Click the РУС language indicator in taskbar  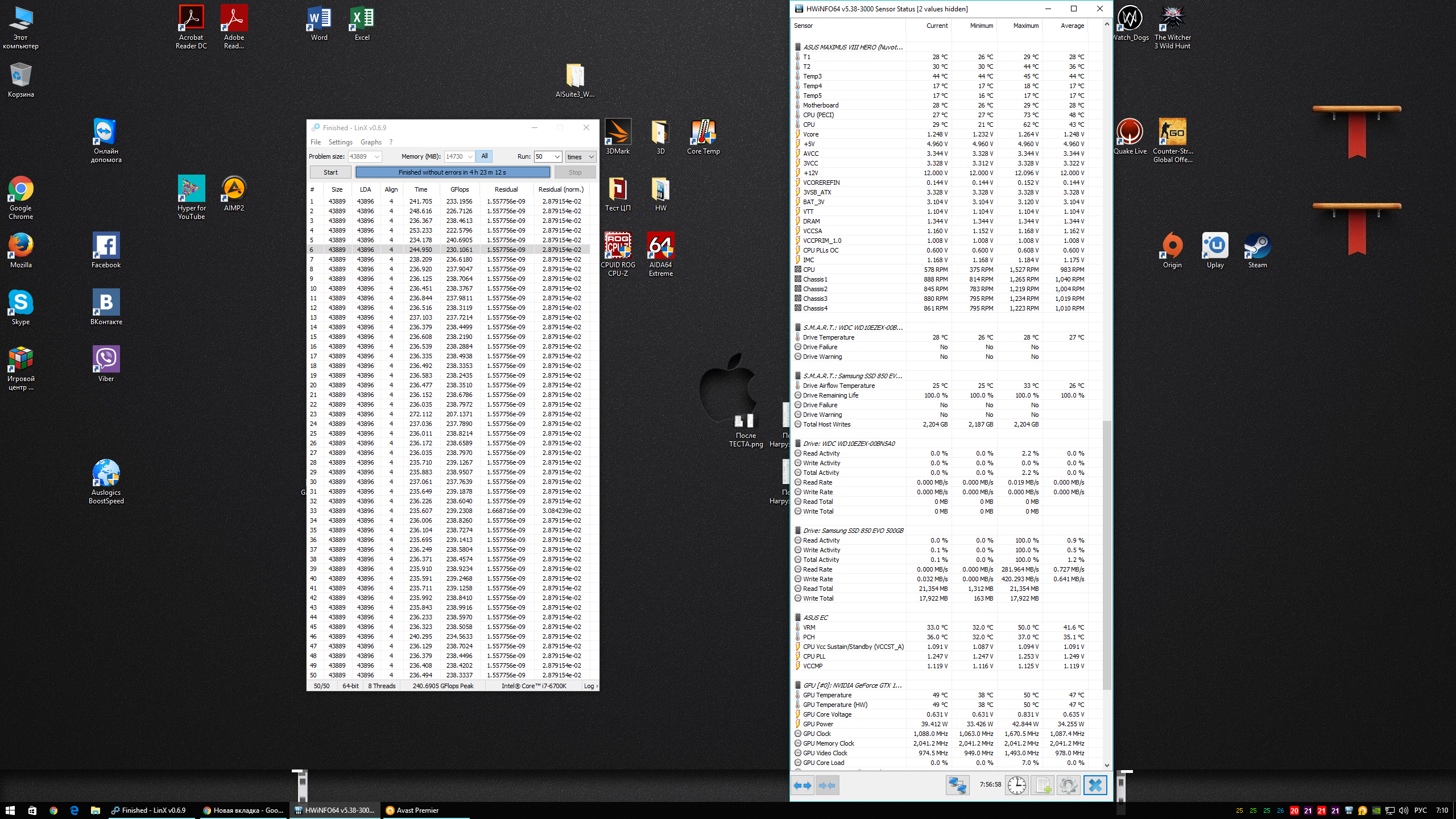click(1420, 810)
